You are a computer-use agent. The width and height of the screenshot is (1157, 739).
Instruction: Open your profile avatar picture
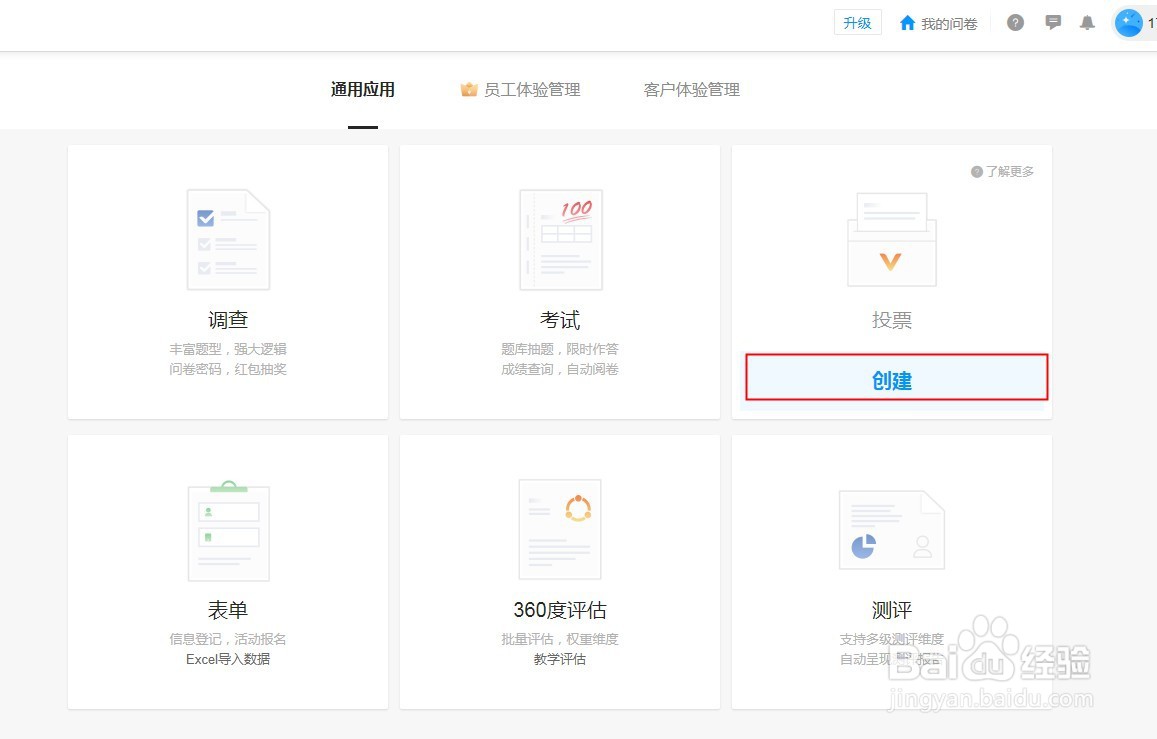(x=1130, y=22)
